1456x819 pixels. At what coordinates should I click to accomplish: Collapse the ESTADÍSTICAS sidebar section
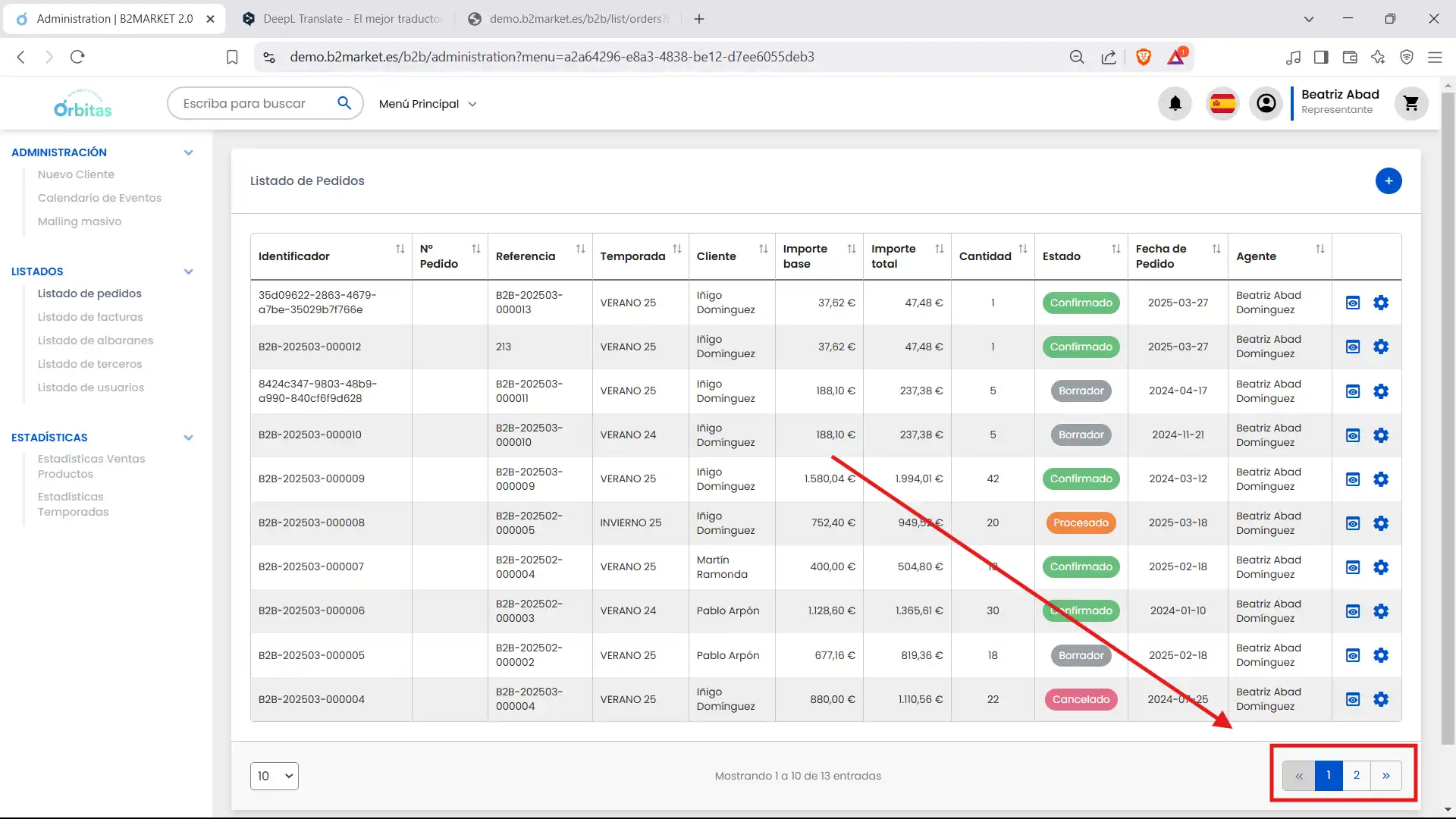(x=188, y=438)
